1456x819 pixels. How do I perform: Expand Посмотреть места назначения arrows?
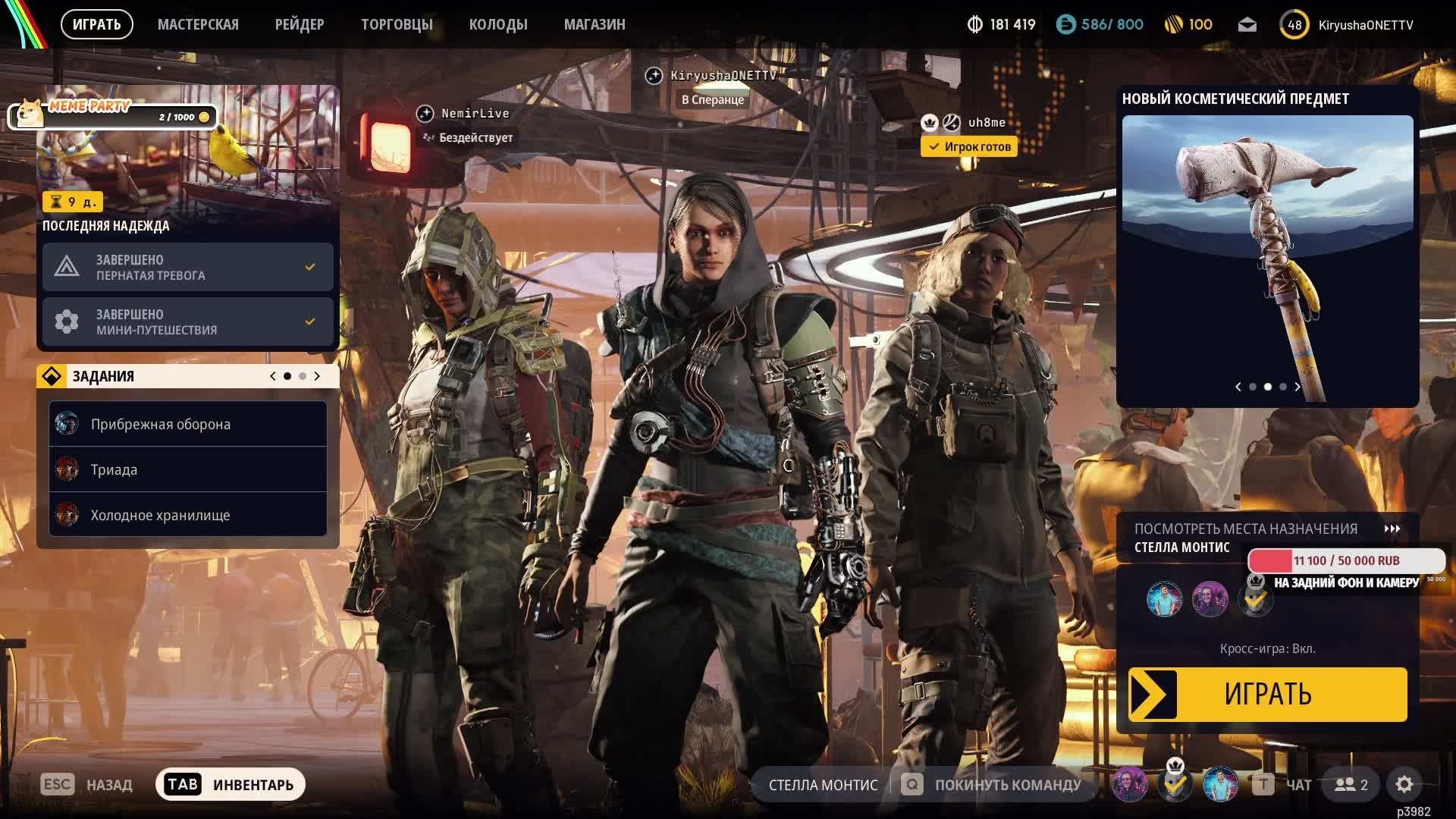[x=1392, y=529]
